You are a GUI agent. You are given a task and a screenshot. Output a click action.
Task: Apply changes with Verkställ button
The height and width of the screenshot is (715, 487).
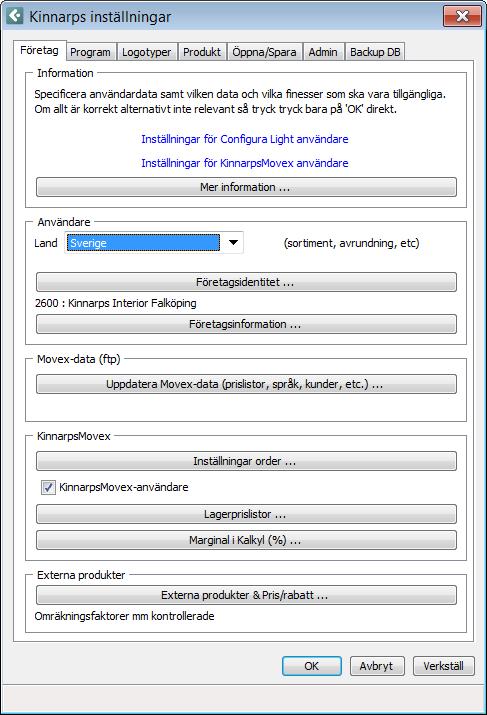[444, 666]
